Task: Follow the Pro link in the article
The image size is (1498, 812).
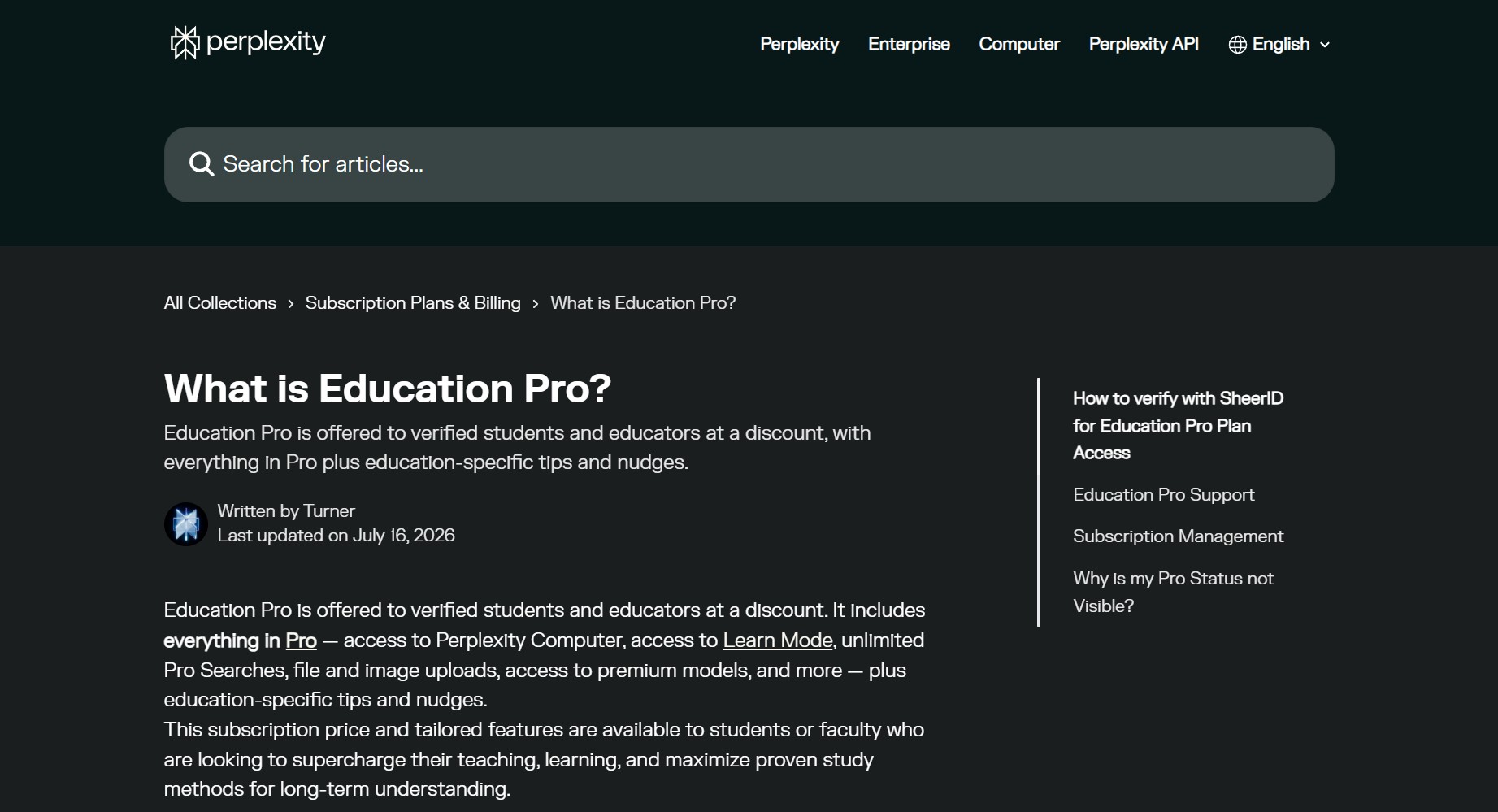Action: tap(301, 640)
